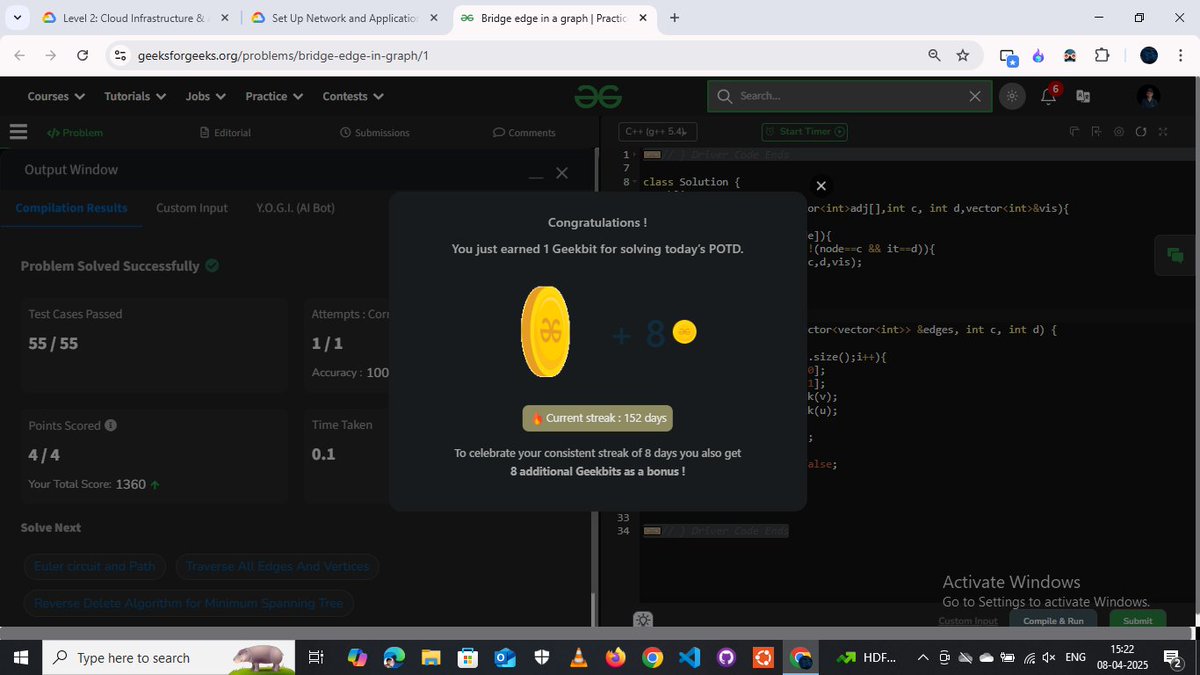Viewport: 1200px width, 675px height.
Task: Clear the search box with X icon
Action: coord(975,96)
